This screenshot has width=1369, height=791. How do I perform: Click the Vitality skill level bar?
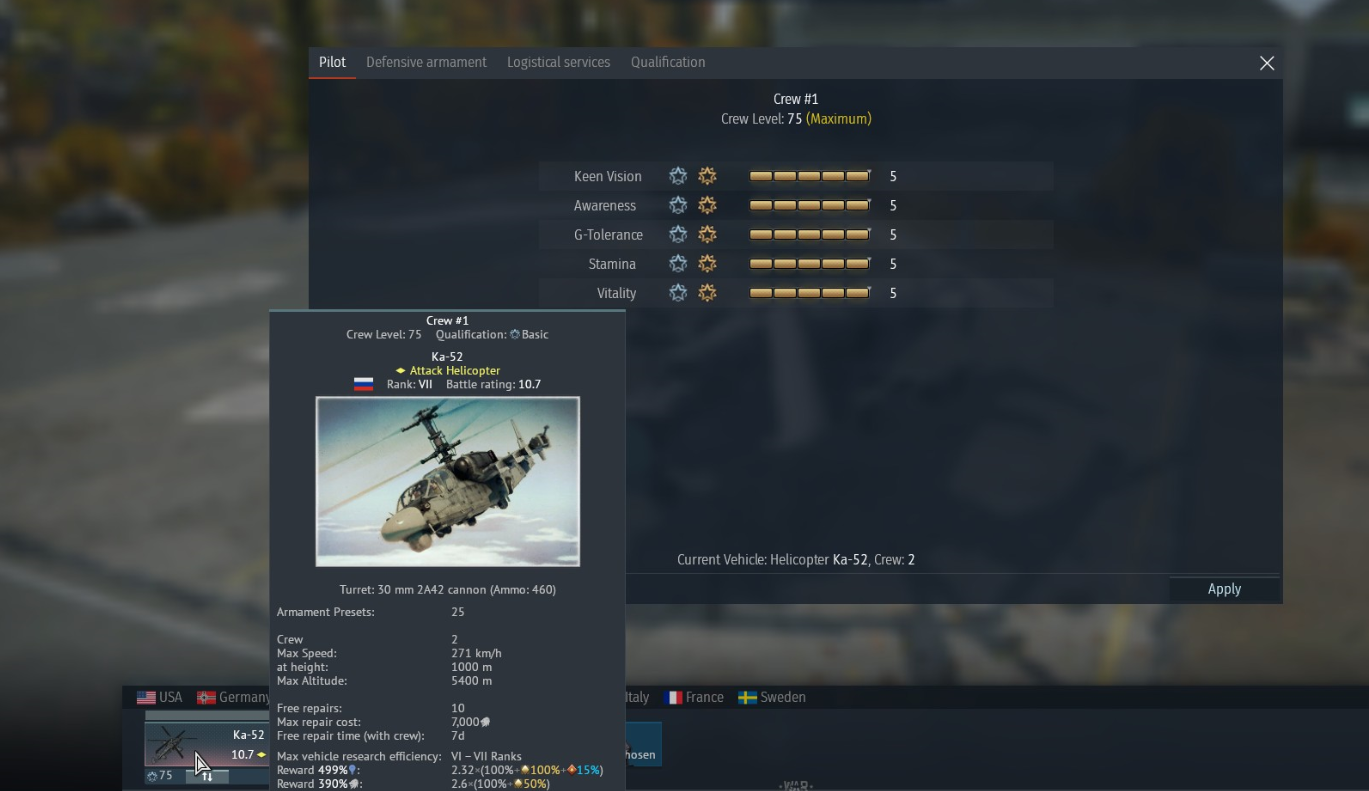pos(810,293)
